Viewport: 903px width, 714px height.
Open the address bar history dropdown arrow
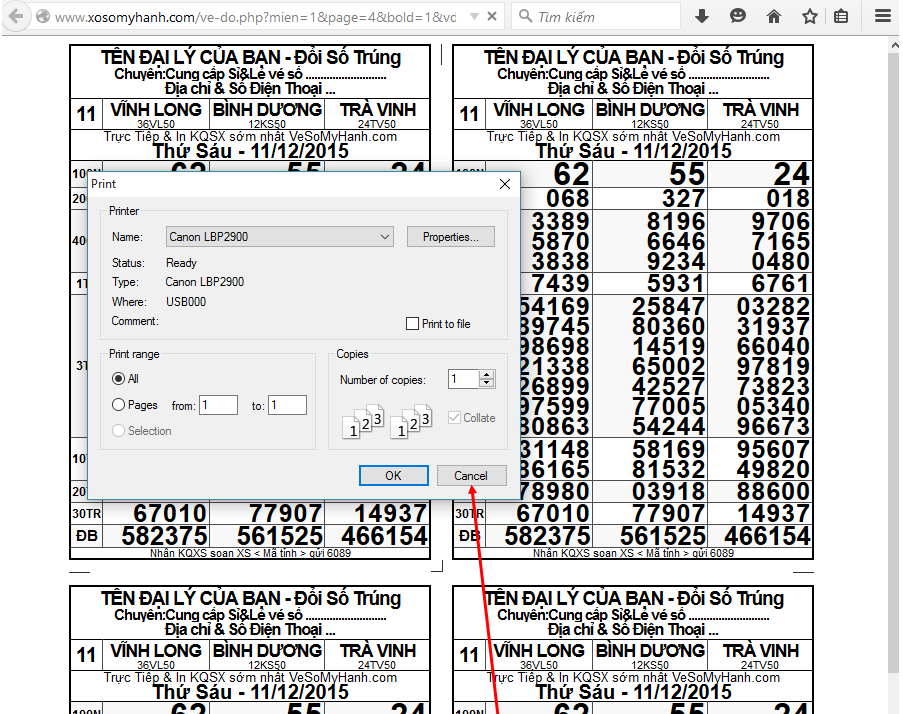(x=474, y=17)
